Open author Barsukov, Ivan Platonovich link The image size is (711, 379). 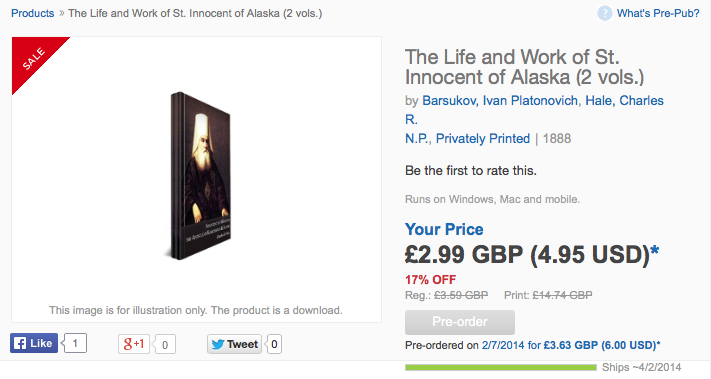[x=500, y=100]
